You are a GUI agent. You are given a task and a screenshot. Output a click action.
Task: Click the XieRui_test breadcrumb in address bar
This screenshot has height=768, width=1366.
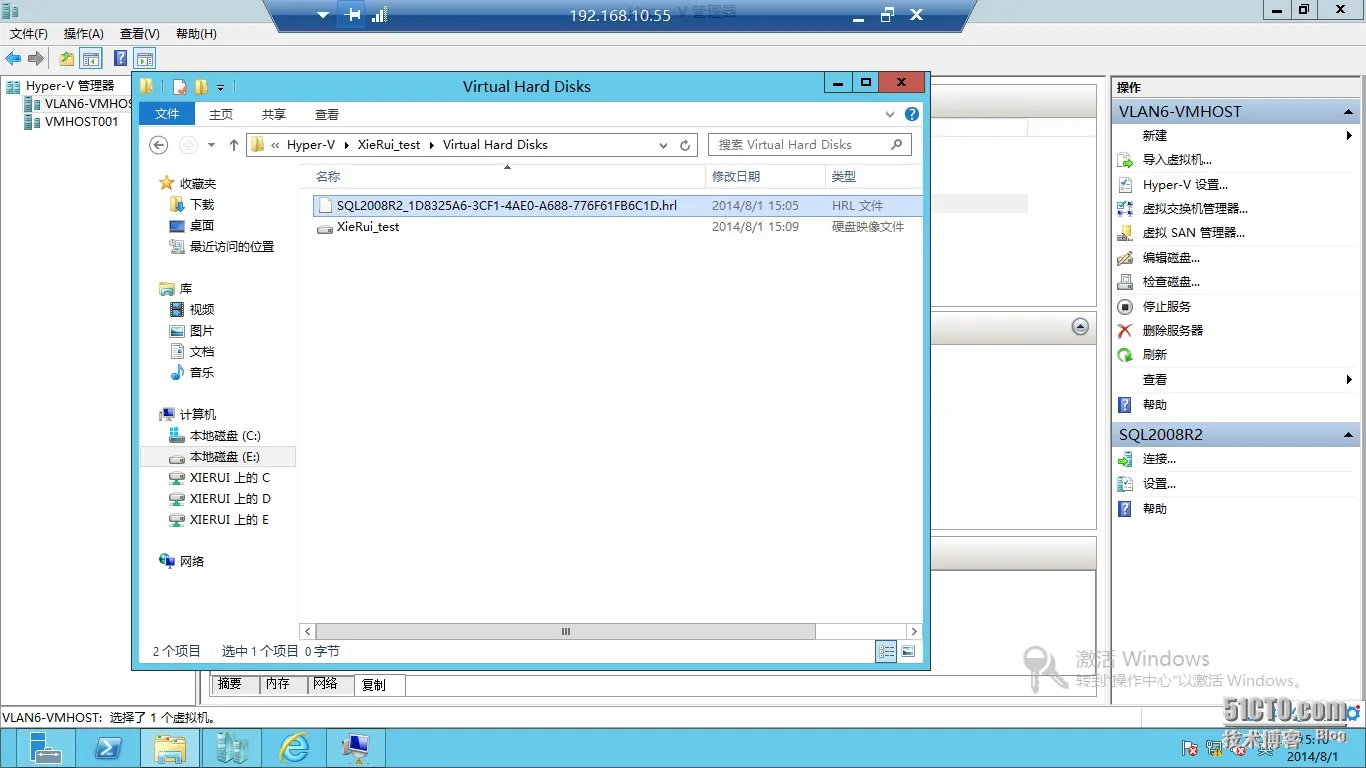[389, 145]
